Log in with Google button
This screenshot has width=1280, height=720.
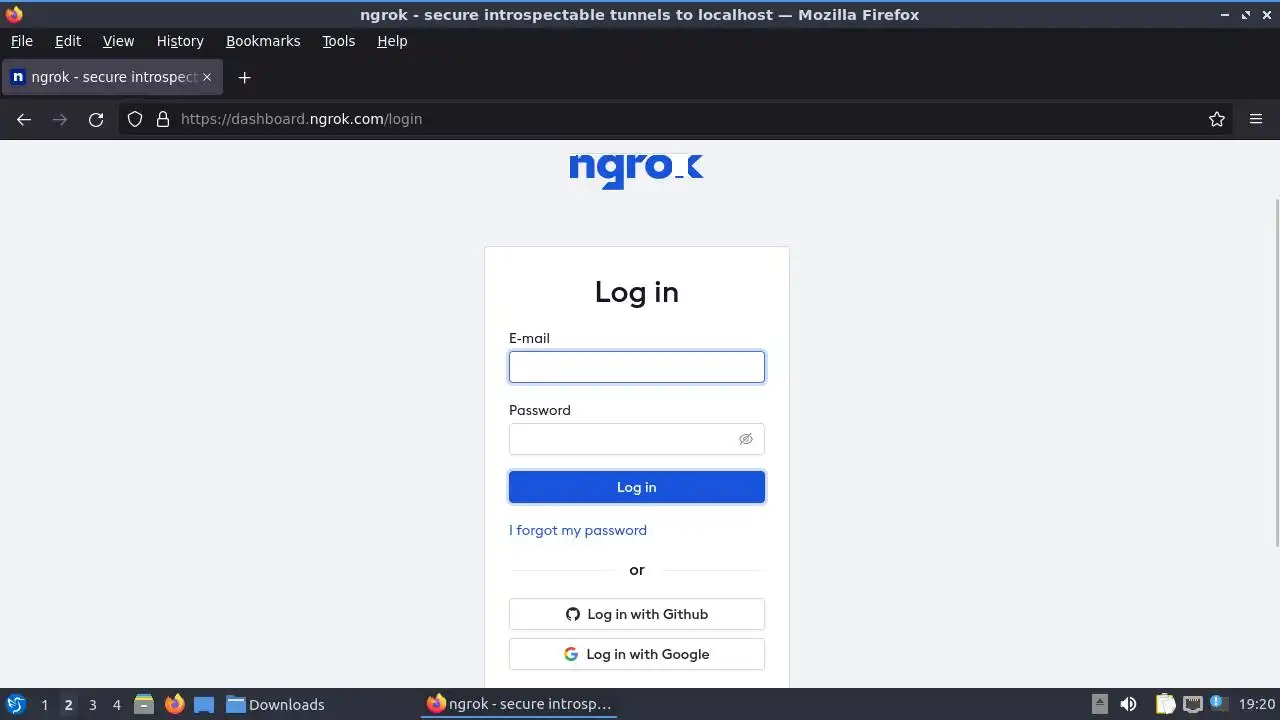(637, 654)
